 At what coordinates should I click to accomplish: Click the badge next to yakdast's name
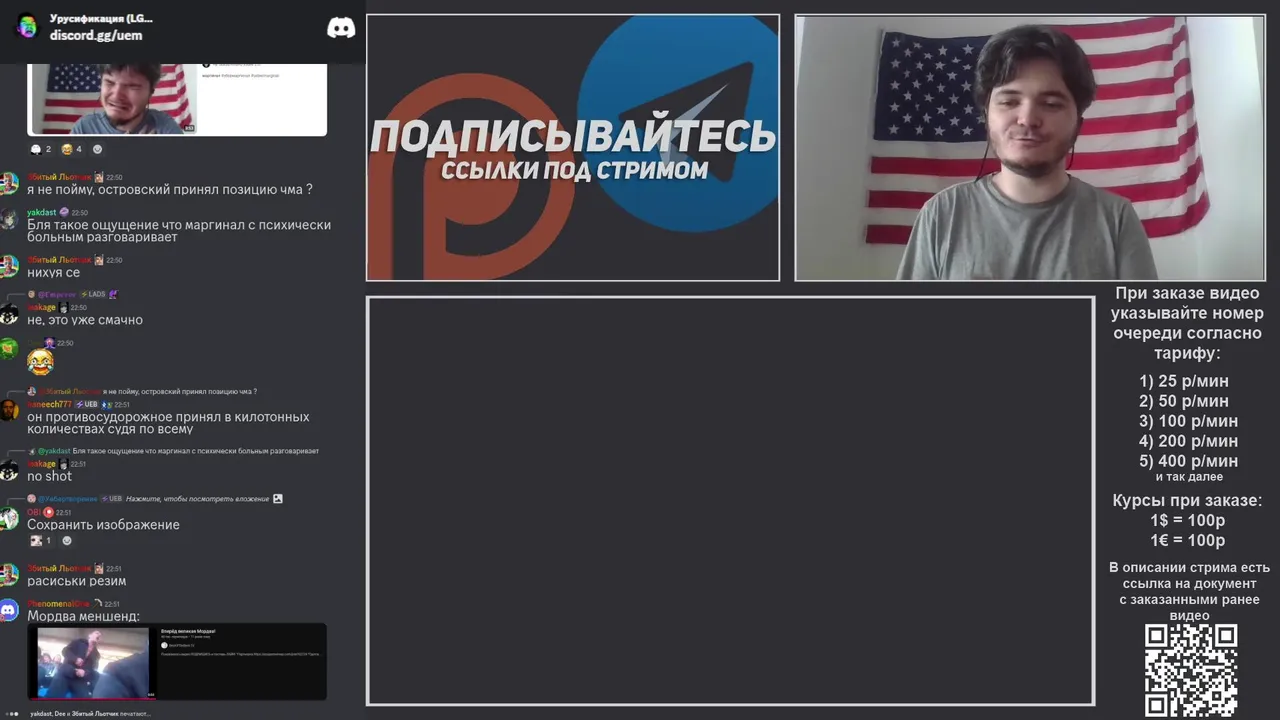pyautogui.click(x=64, y=213)
